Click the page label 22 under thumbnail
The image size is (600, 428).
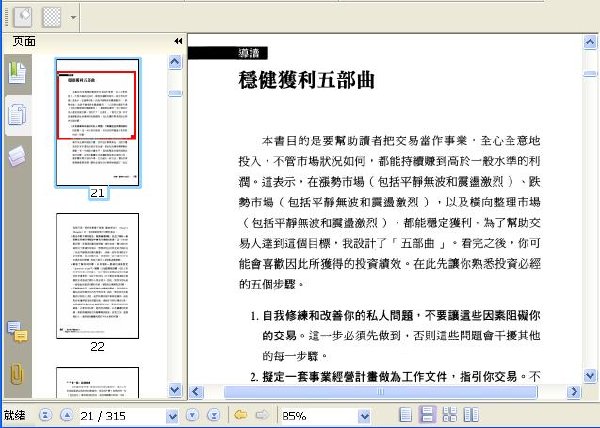coord(97,347)
